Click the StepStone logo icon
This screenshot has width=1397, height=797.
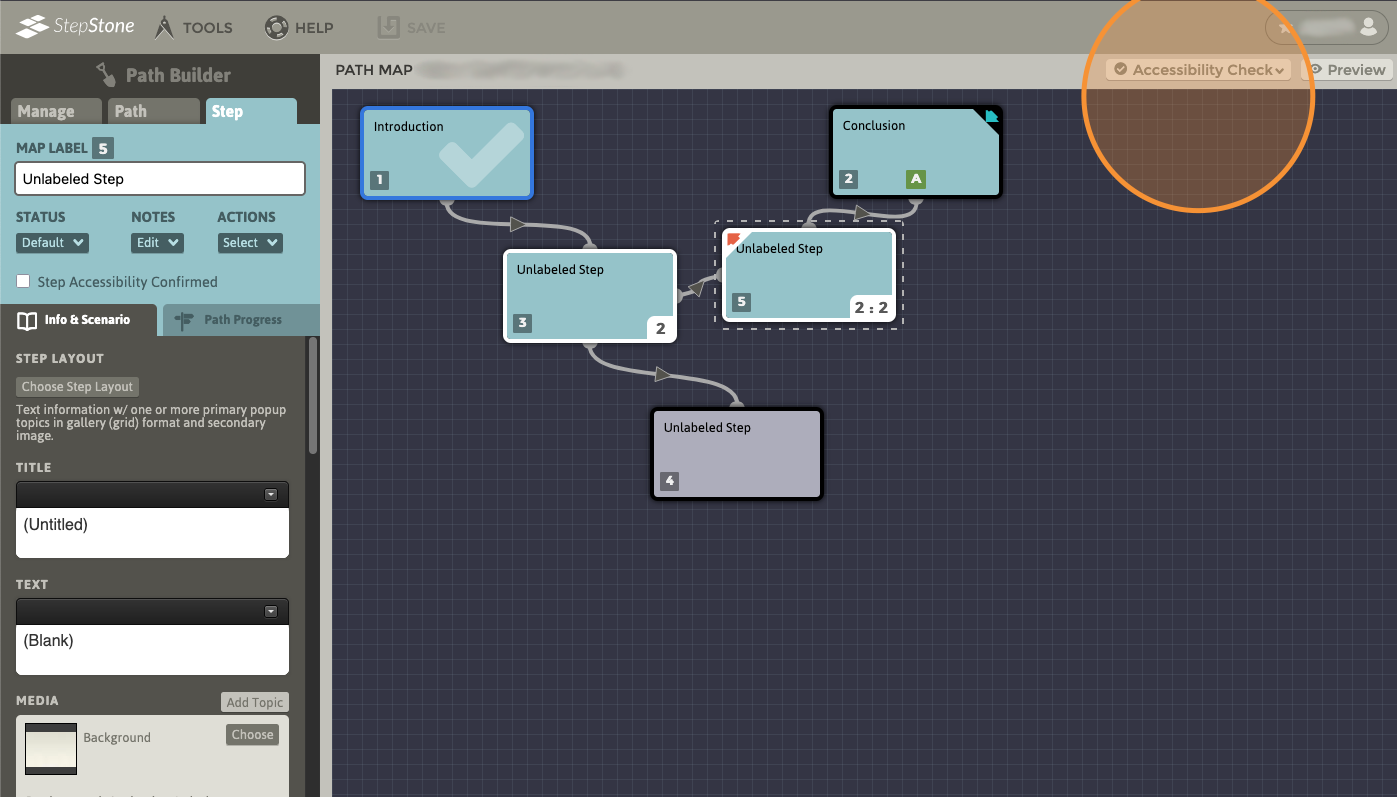tap(32, 27)
